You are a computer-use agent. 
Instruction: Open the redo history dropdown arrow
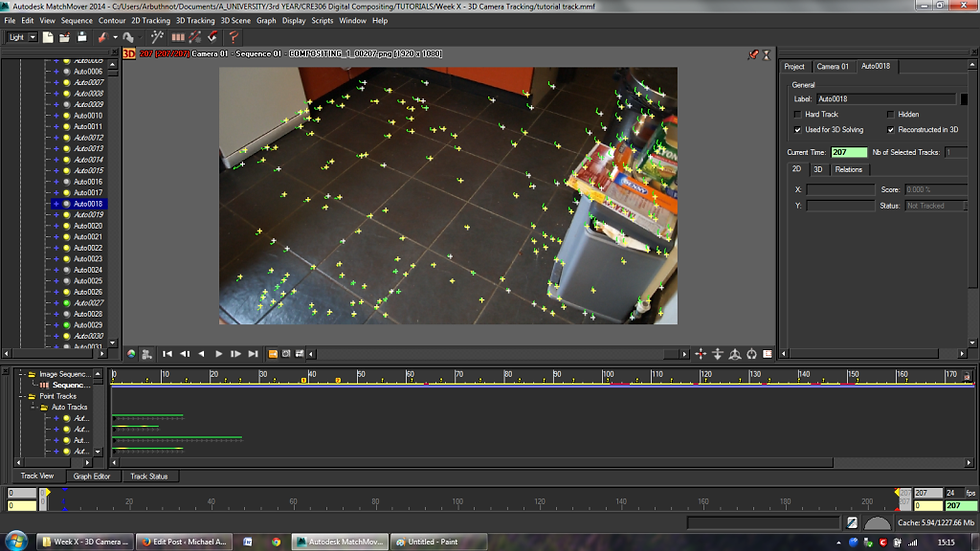coord(139,37)
